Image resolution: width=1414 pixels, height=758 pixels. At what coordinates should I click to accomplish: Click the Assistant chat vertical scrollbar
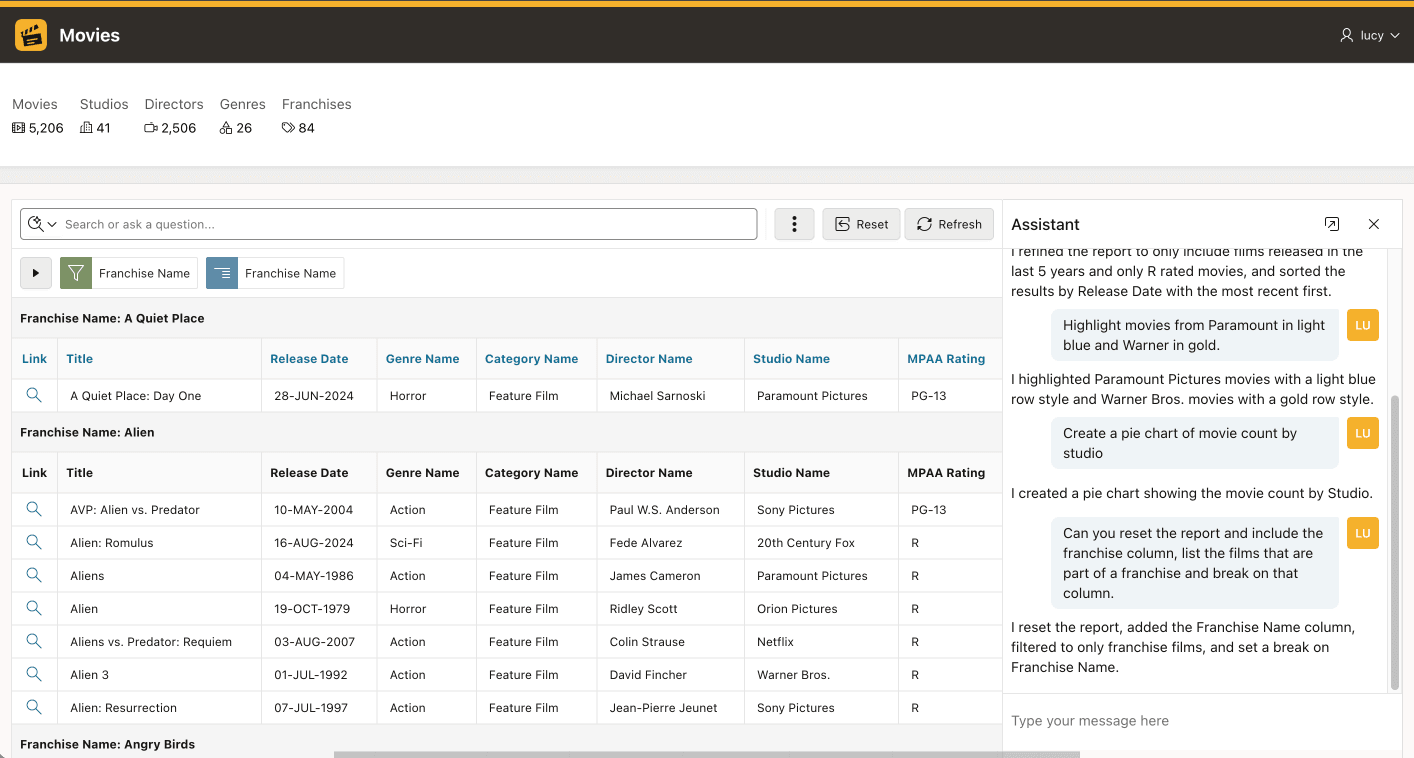pyautogui.click(x=1395, y=542)
